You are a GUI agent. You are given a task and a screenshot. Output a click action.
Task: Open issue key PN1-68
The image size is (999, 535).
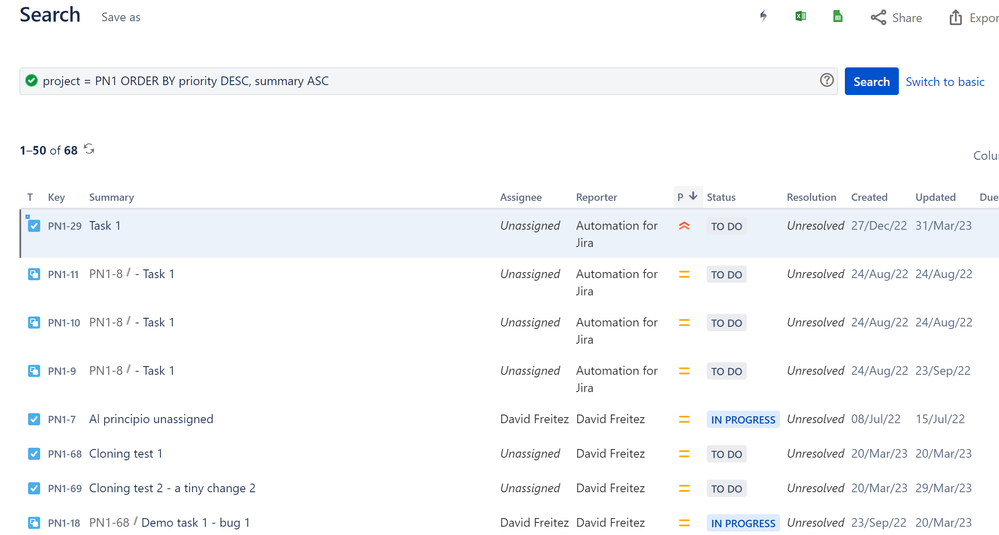[x=64, y=454]
